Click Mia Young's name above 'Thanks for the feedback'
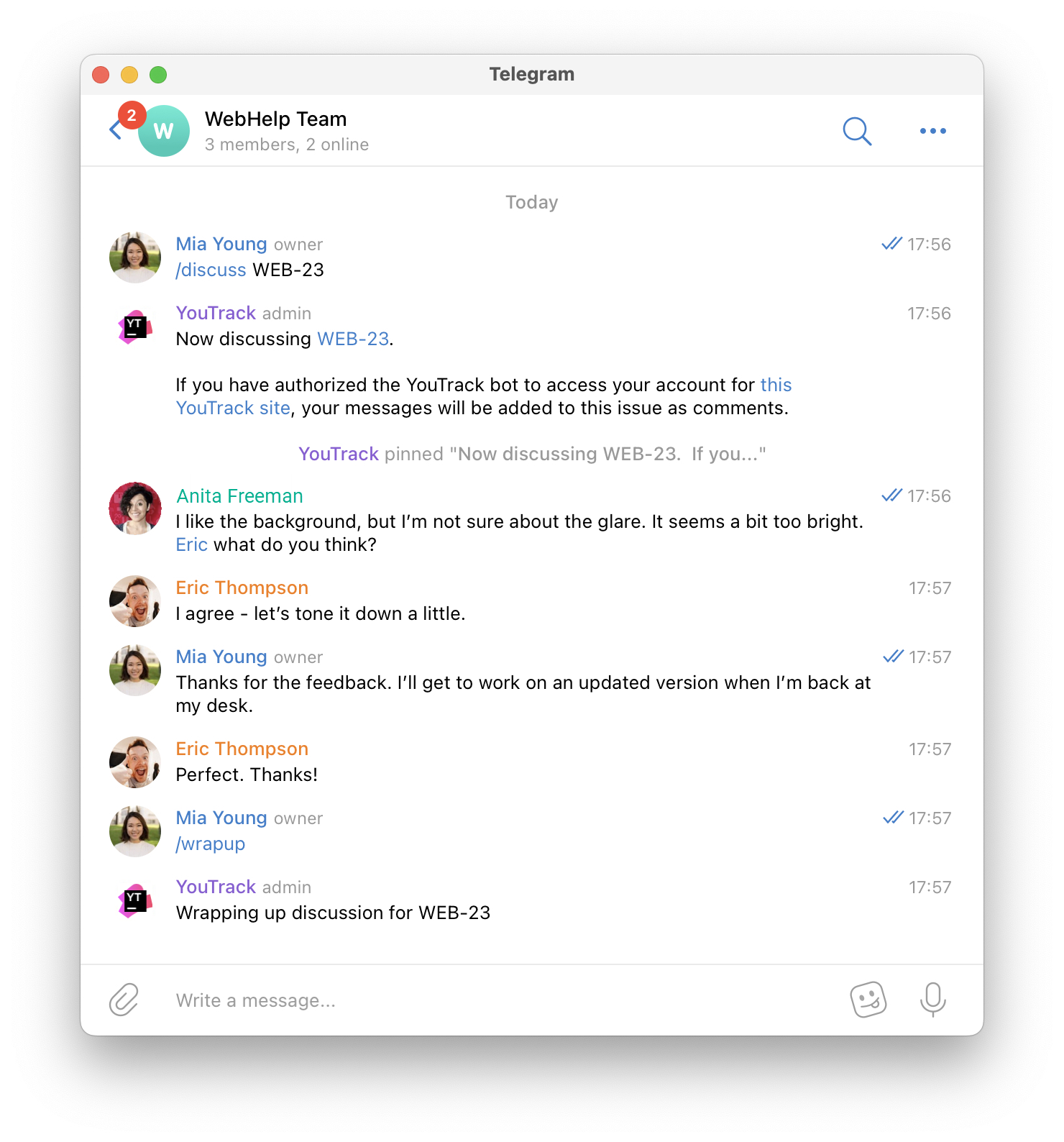The image size is (1064, 1142). point(221,657)
